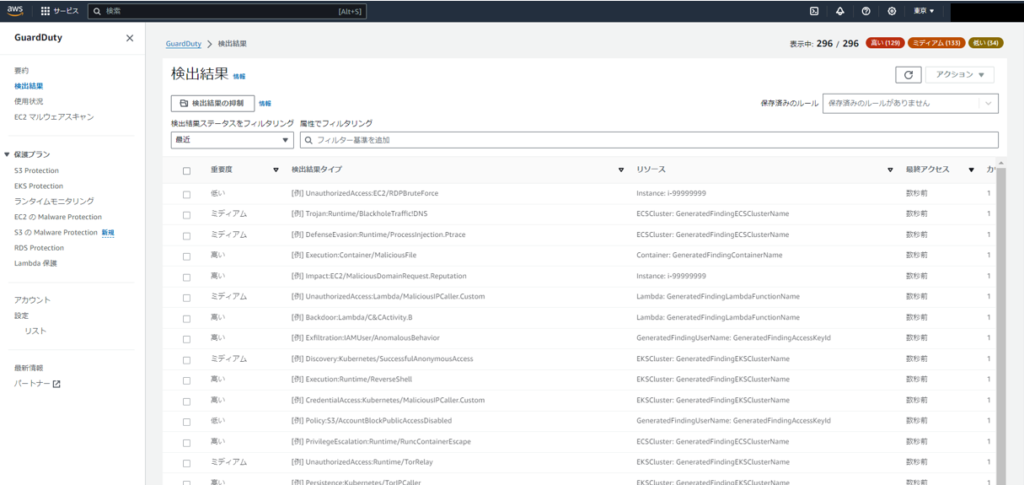
Task: Open Discovery:Kubernetes/SuccessfulAnonymousAccess finding
Action: (382, 359)
